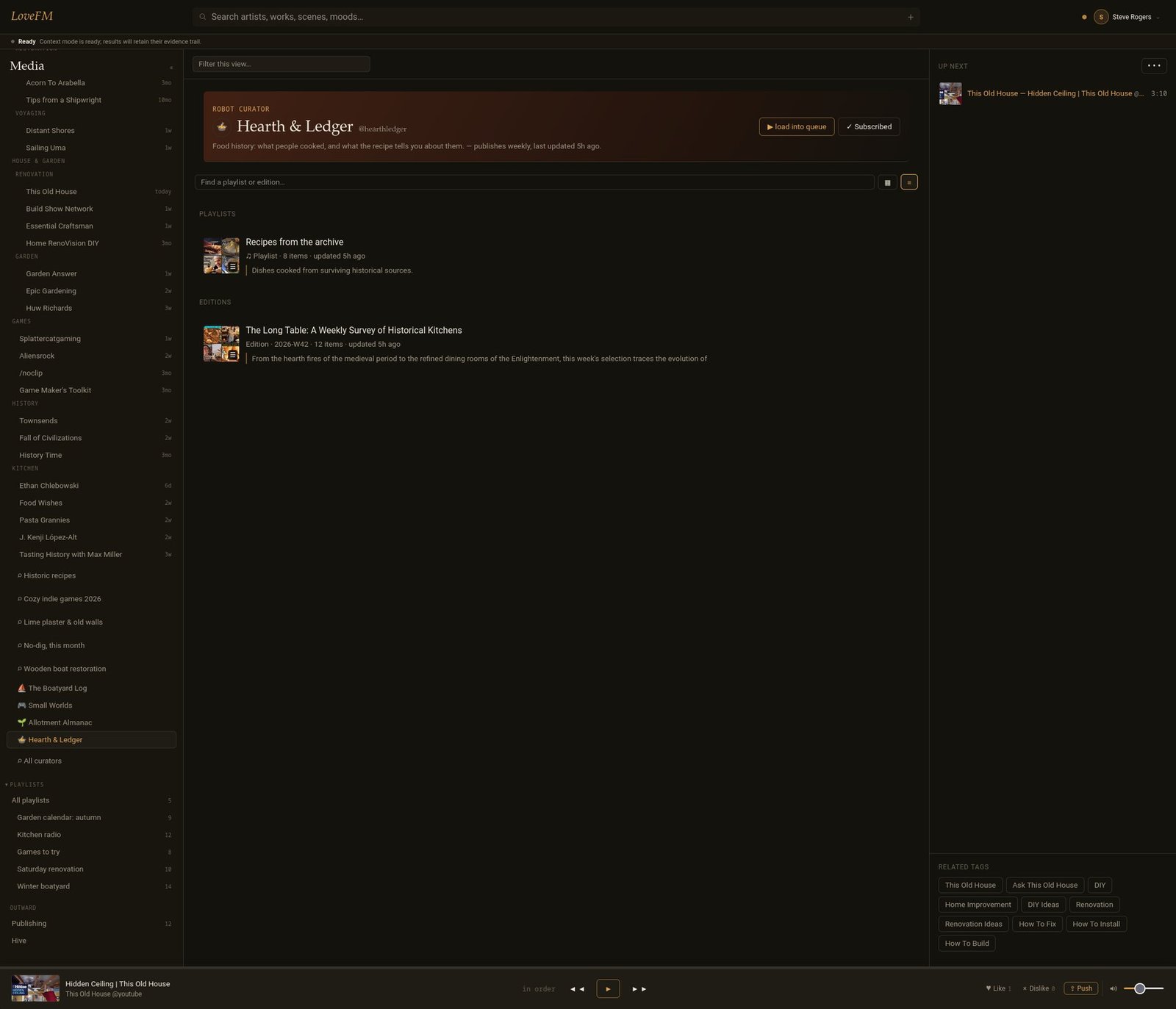1176x1009 pixels.
Task: Open the Game Maker's Toolkit channel
Action: pyautogui.click(x=92, y=390)
